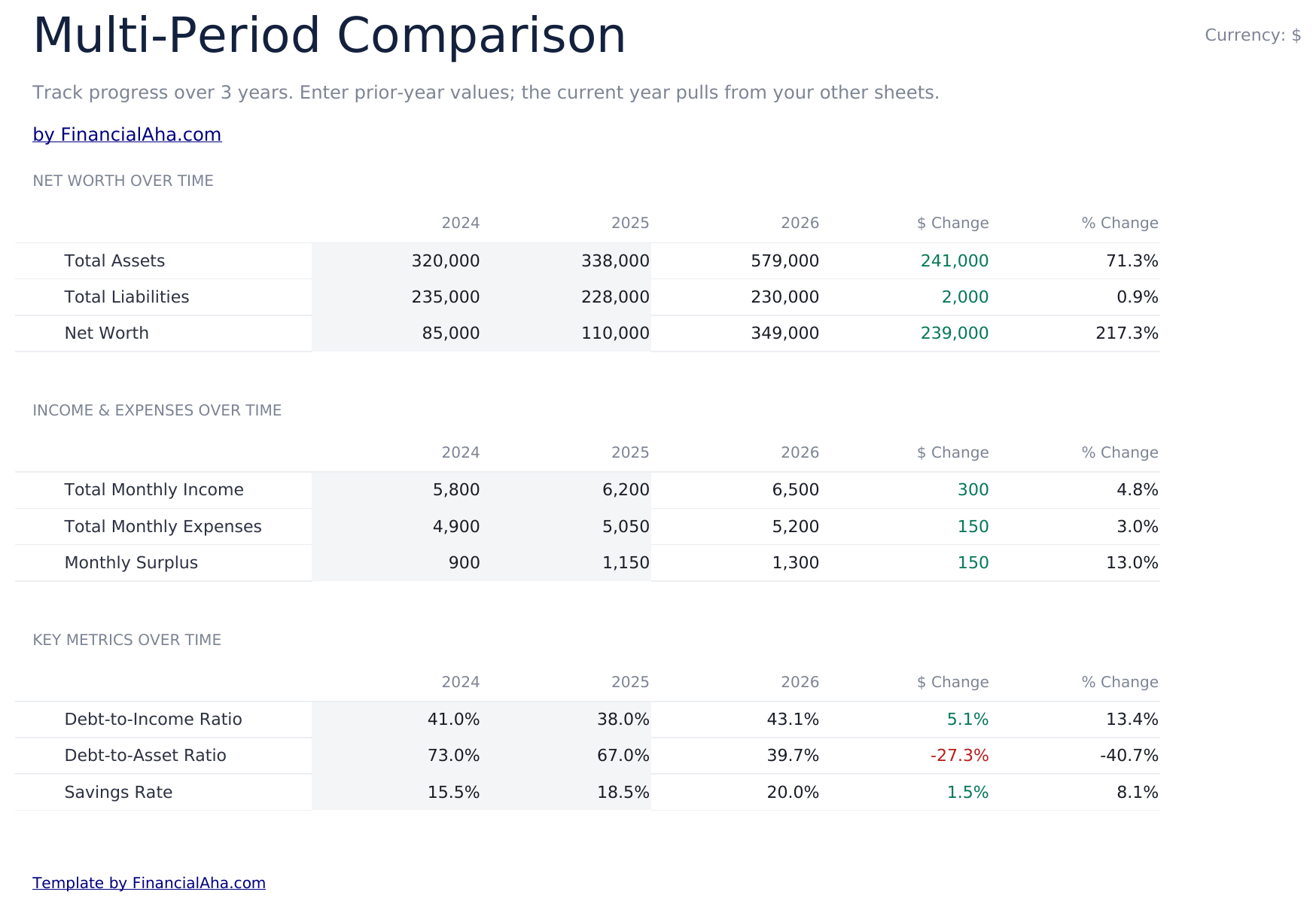Click the 2024 Debt-to-Asset Ratio value 73.0%
The image size is (1316, 907).
453,756
